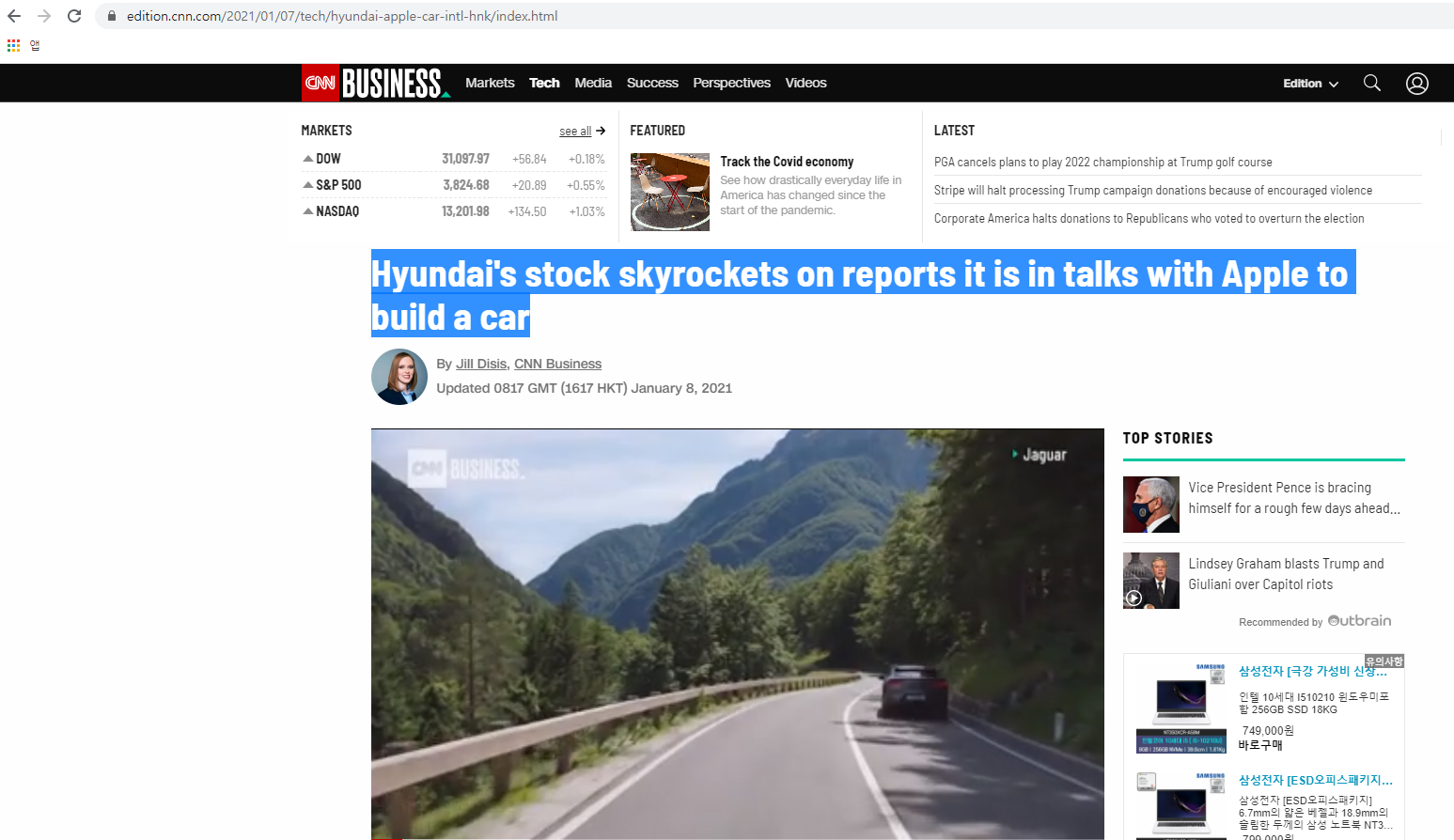
Task: Click the 749,000원 price text
Action: (x=1268, y=730)
